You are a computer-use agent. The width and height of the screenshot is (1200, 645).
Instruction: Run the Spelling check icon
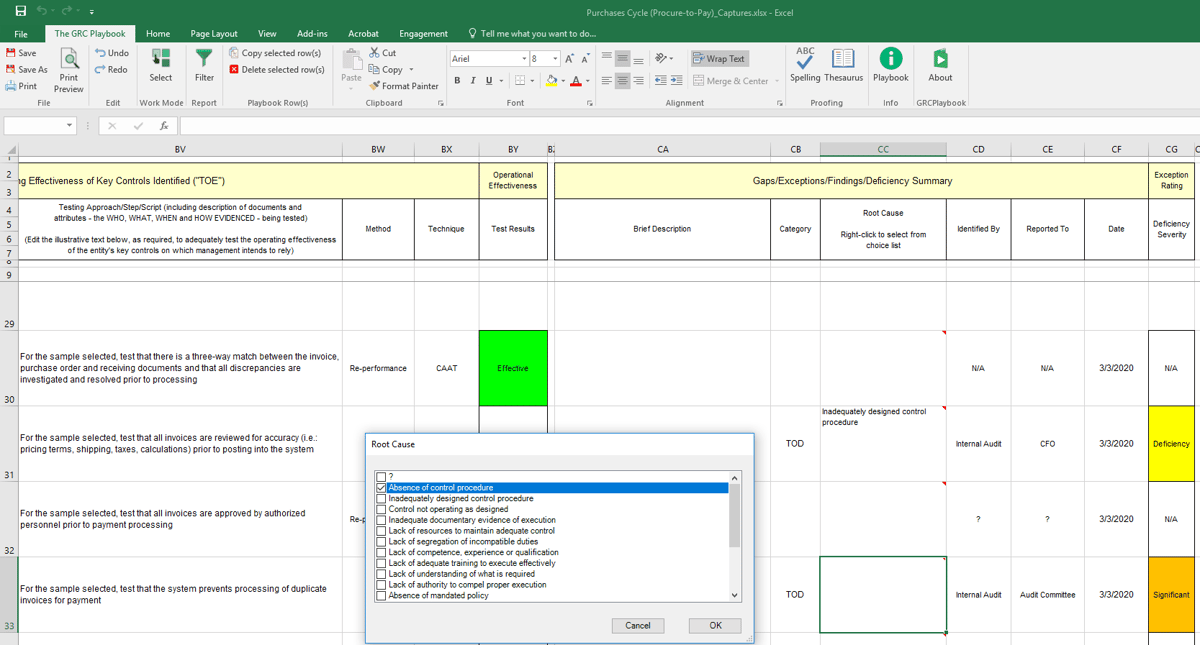pyautogui.click(x=805, y=58)
